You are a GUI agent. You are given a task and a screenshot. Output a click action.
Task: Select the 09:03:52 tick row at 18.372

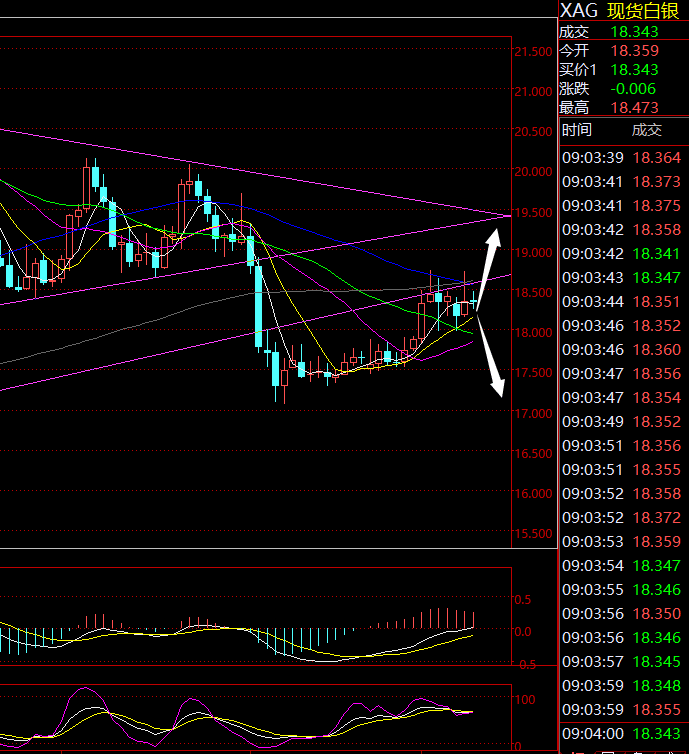click(622, 518)
